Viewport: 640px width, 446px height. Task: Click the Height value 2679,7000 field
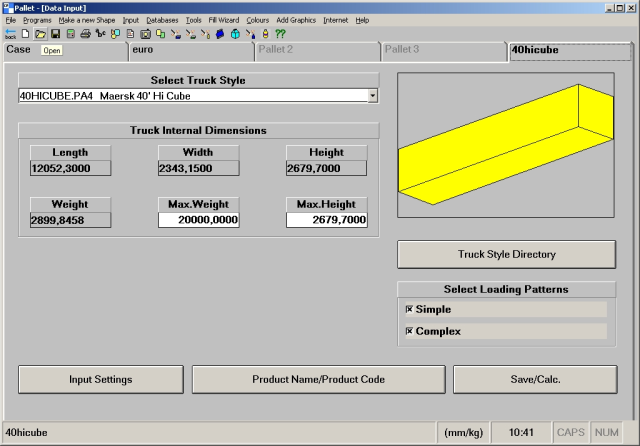pos(326,168)
